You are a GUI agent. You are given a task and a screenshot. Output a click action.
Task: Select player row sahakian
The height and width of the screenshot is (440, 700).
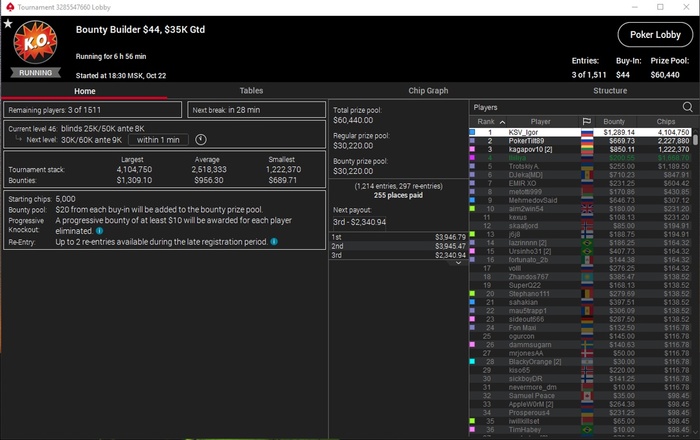580,302
